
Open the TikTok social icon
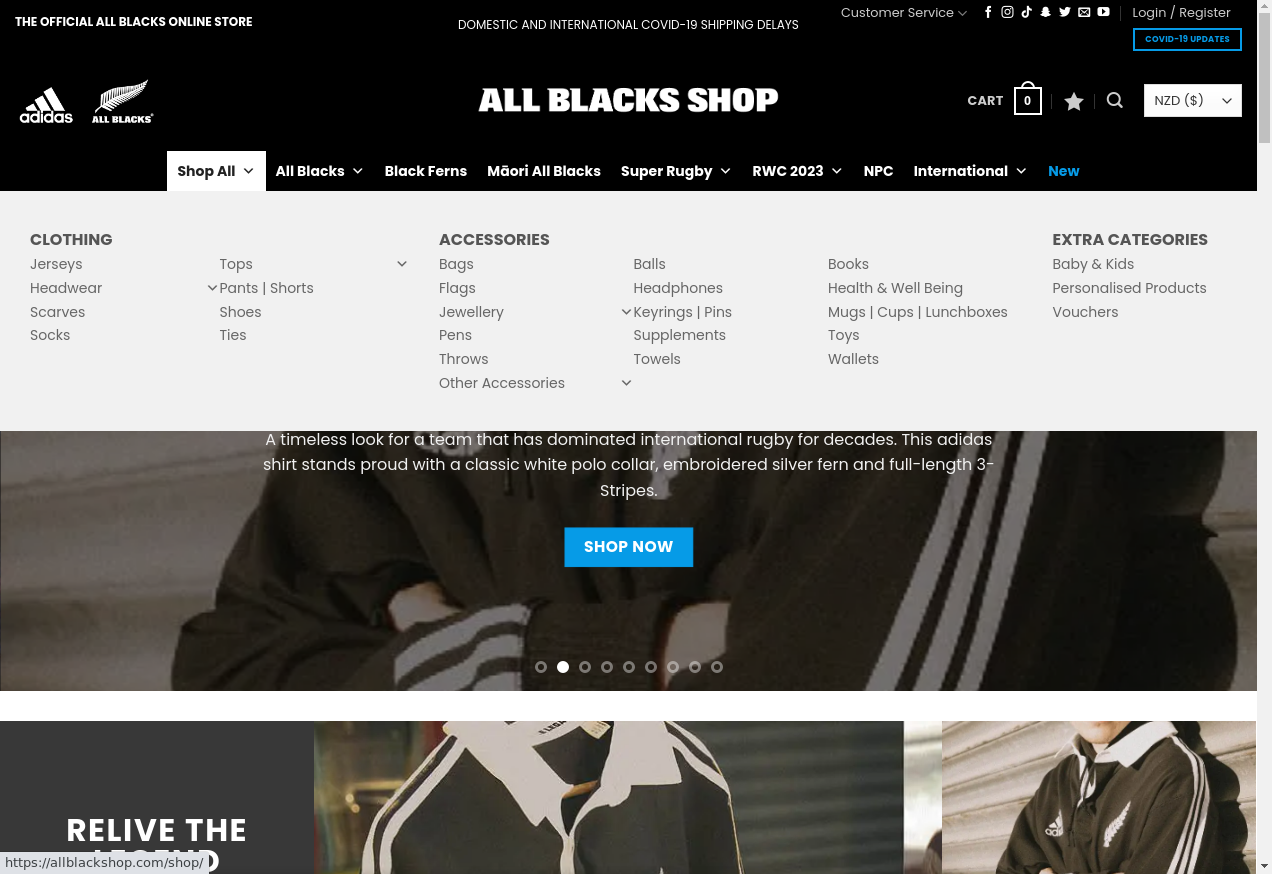[1027, 12]
